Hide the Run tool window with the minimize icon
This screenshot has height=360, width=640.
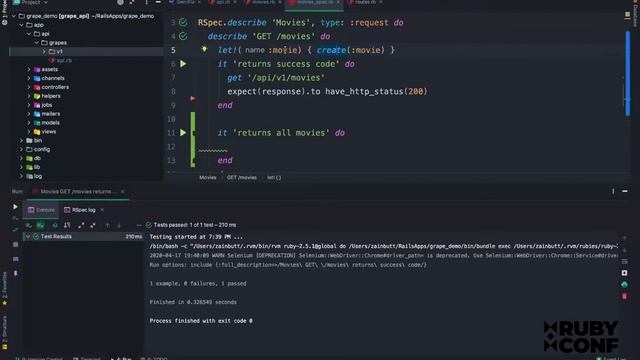(x=625, y=191)
